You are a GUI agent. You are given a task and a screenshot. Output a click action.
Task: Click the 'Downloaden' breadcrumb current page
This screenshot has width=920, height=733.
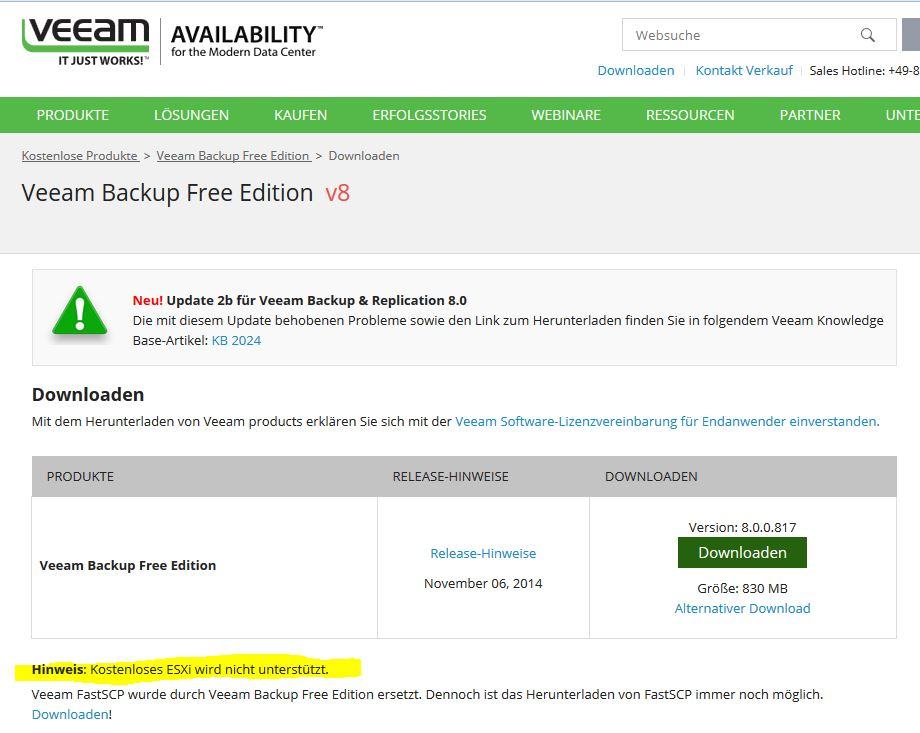[364, 156]
